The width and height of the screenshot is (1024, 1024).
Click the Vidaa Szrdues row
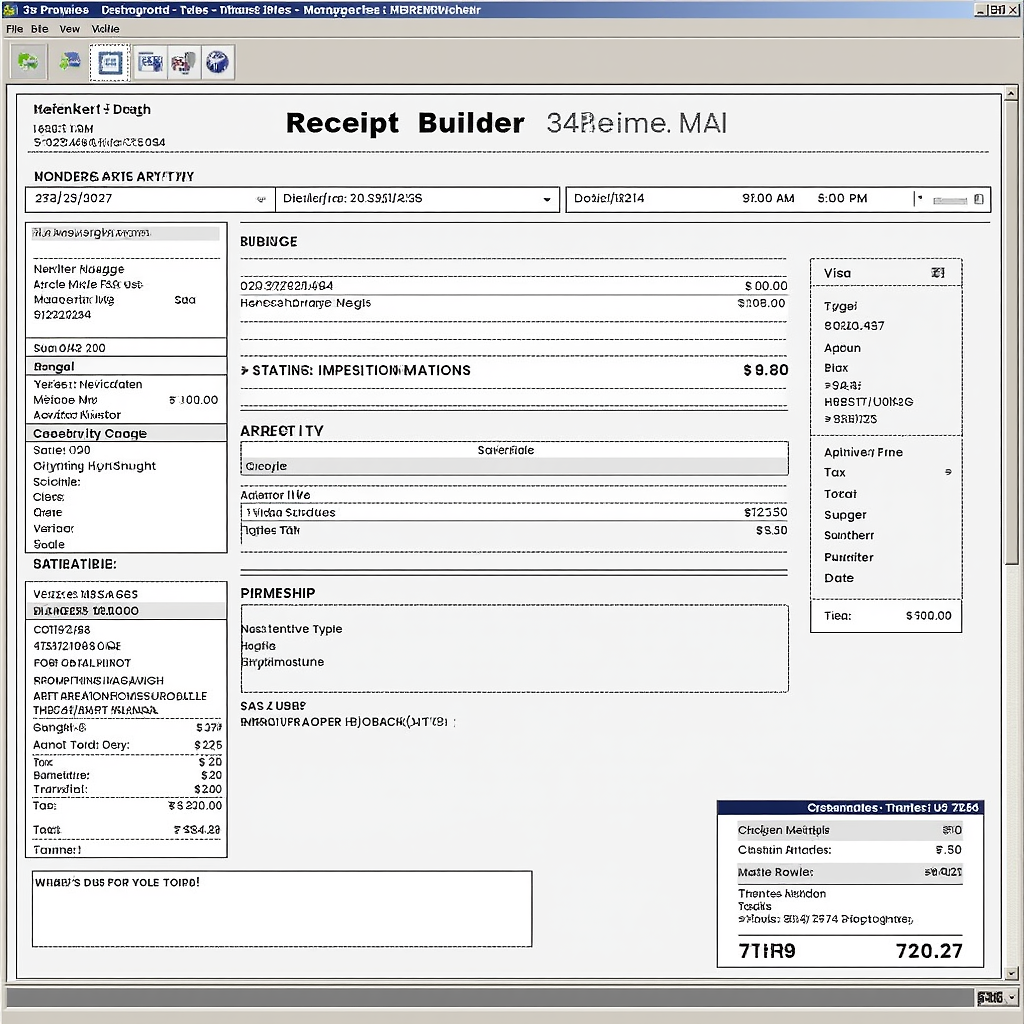(x=514, y=512)
